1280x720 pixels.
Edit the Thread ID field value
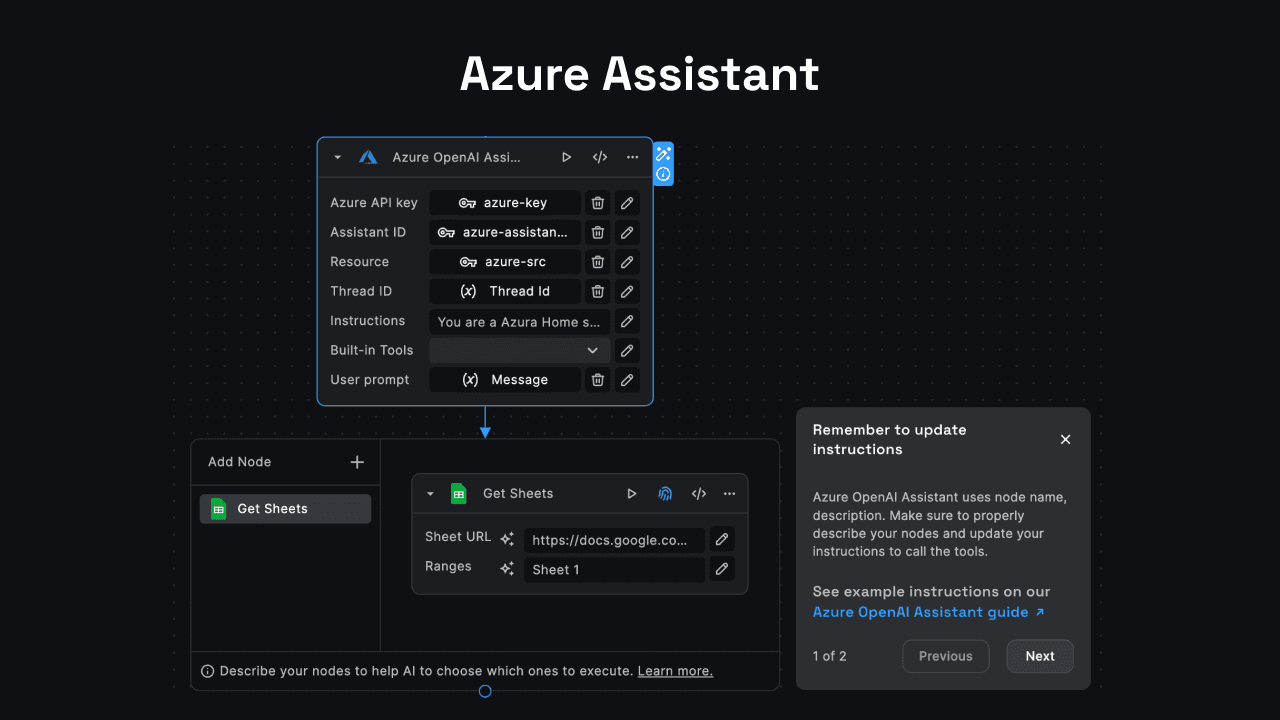pyautogui.click(x=627, y=291)
